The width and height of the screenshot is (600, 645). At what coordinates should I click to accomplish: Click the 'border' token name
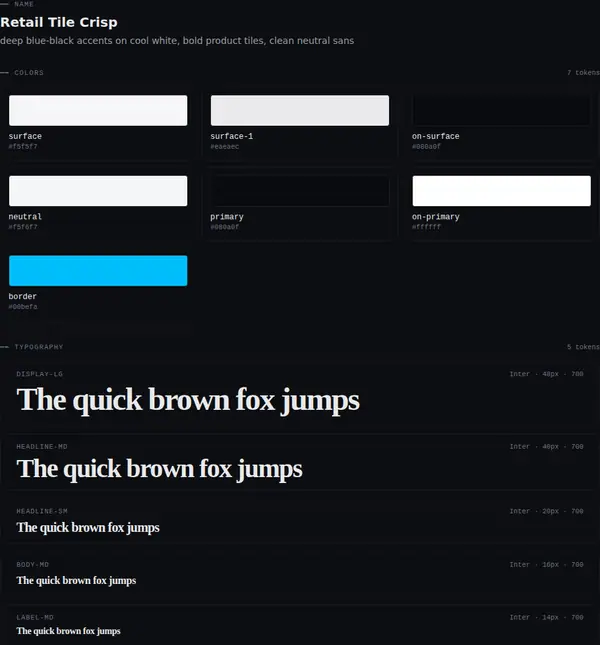(23, 297)
